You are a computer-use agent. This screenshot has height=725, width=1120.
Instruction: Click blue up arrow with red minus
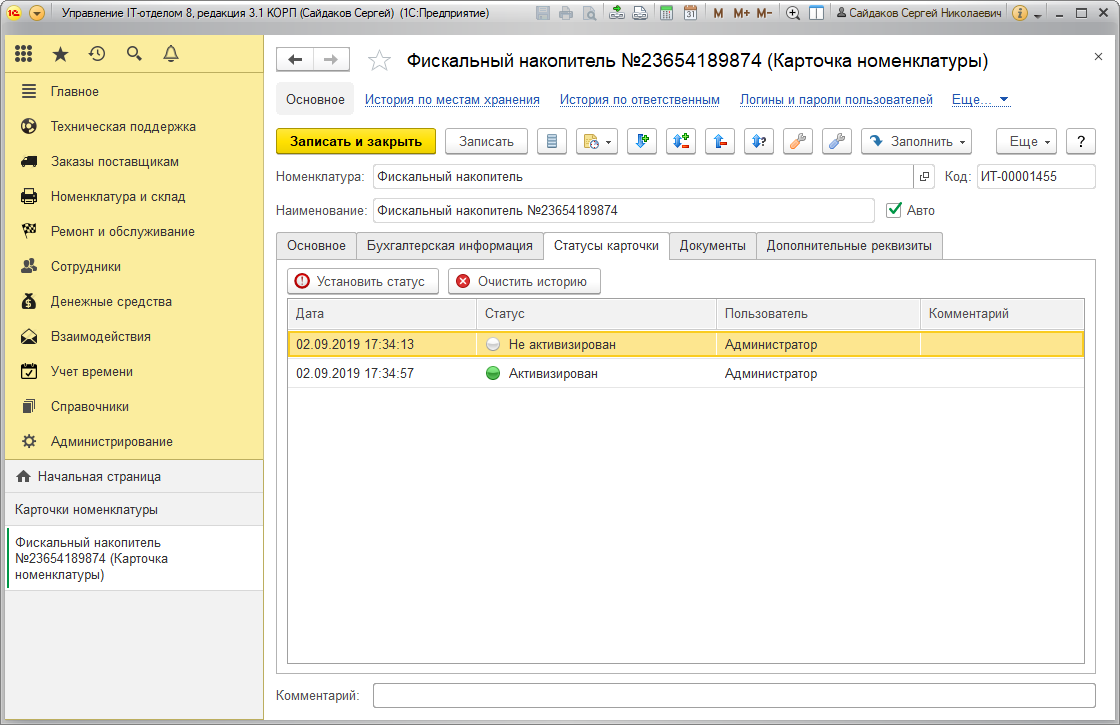click(x=720, y=141)
